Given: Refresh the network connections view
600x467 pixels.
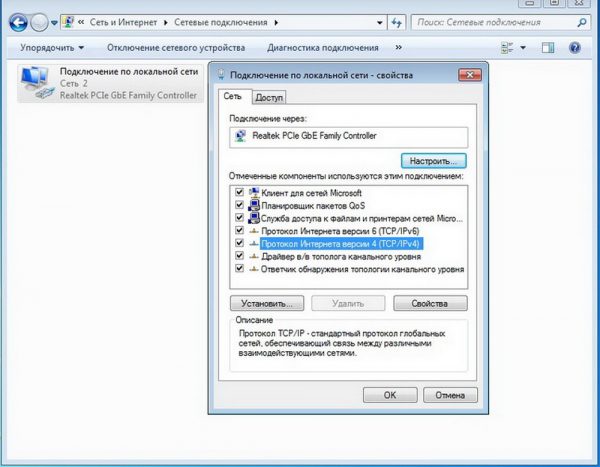Looking at the screenshot, I should click(396, 23).
